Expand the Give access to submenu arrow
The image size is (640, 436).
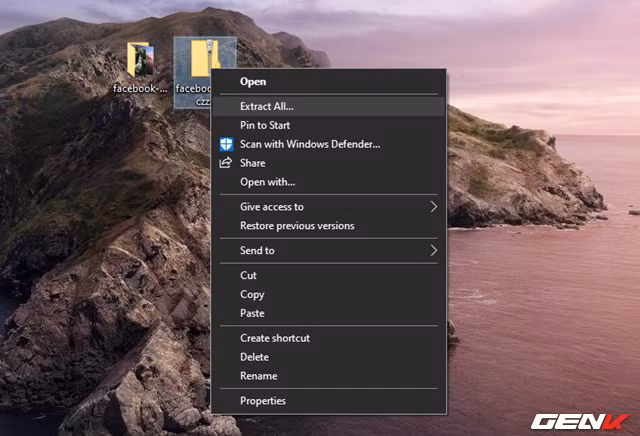coord(434,207)
